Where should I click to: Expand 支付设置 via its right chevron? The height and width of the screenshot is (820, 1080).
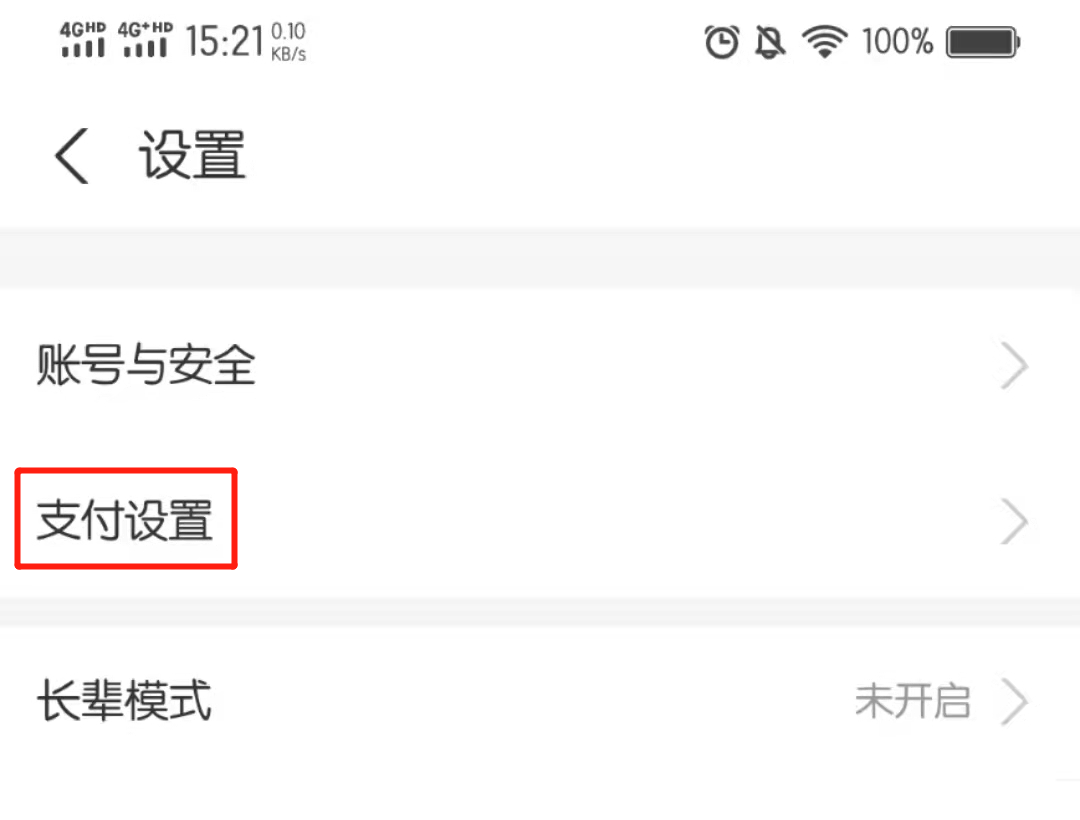[x=1015, y=521]
